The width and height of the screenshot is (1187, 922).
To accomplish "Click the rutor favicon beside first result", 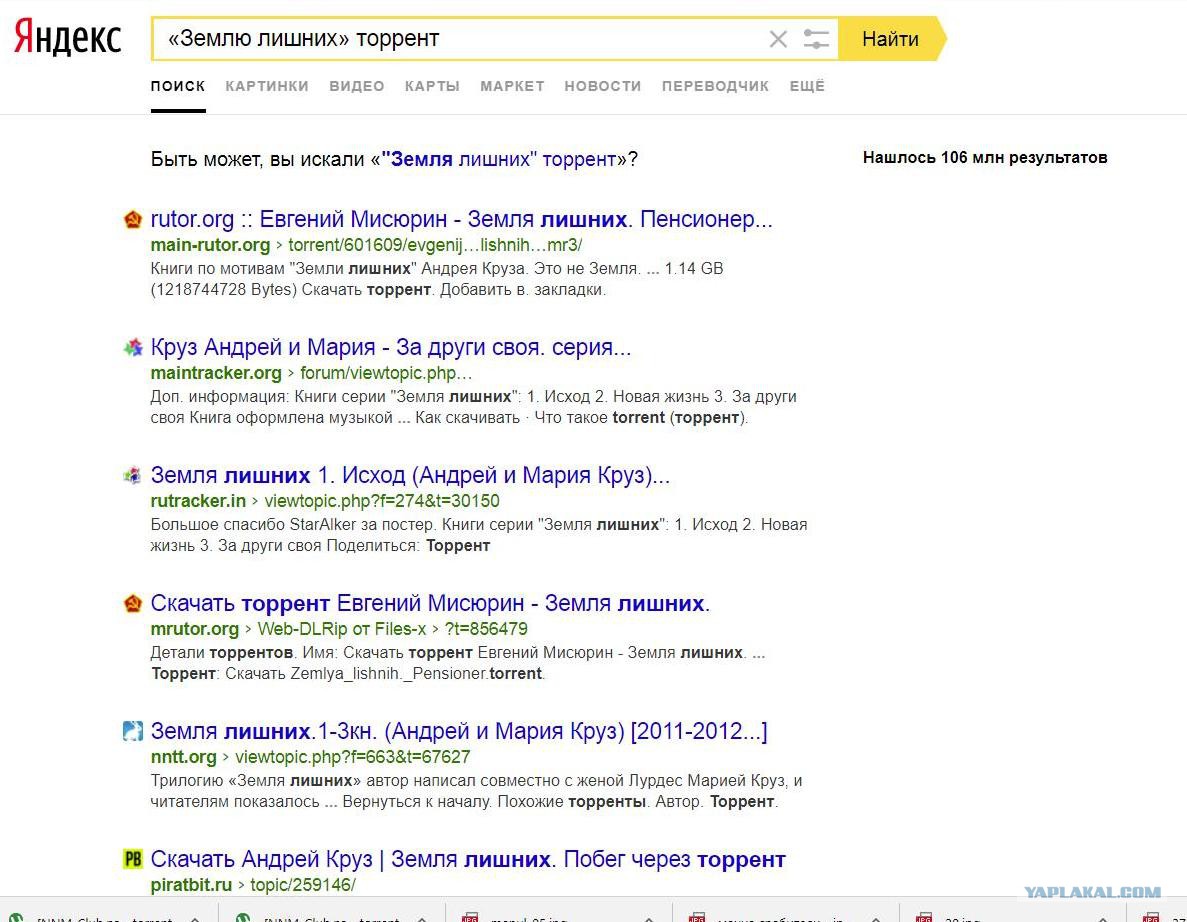I will click(x=132, y=220).
